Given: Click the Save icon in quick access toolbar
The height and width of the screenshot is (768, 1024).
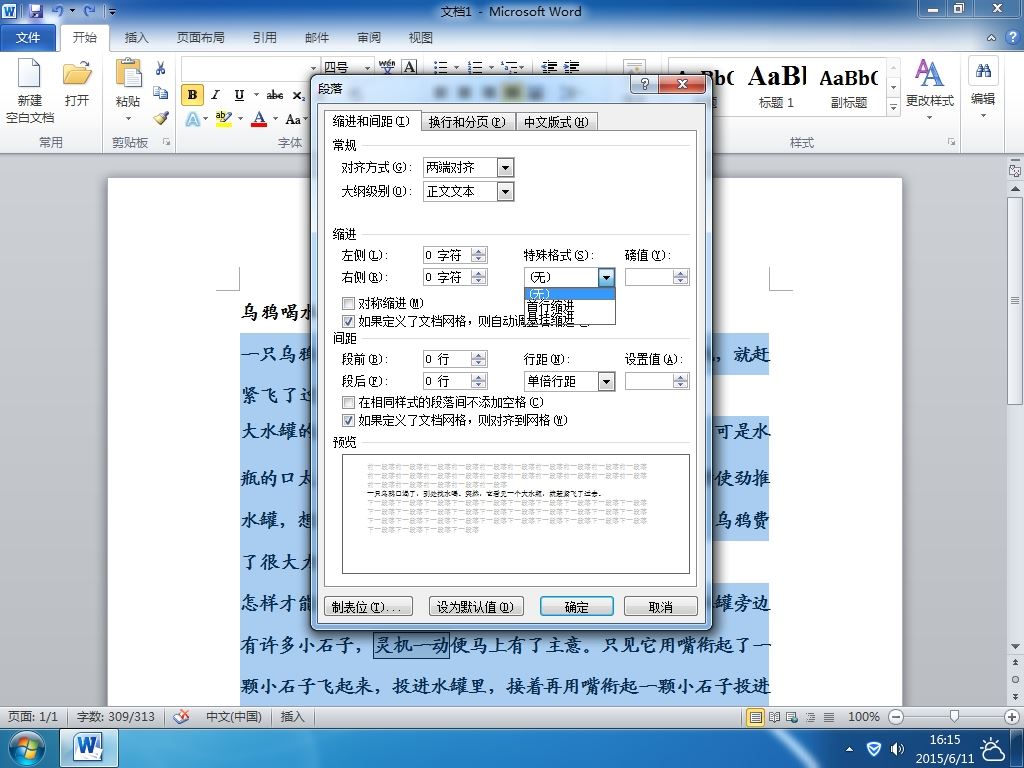Looking at the screenshot, I should pos(35,11).
